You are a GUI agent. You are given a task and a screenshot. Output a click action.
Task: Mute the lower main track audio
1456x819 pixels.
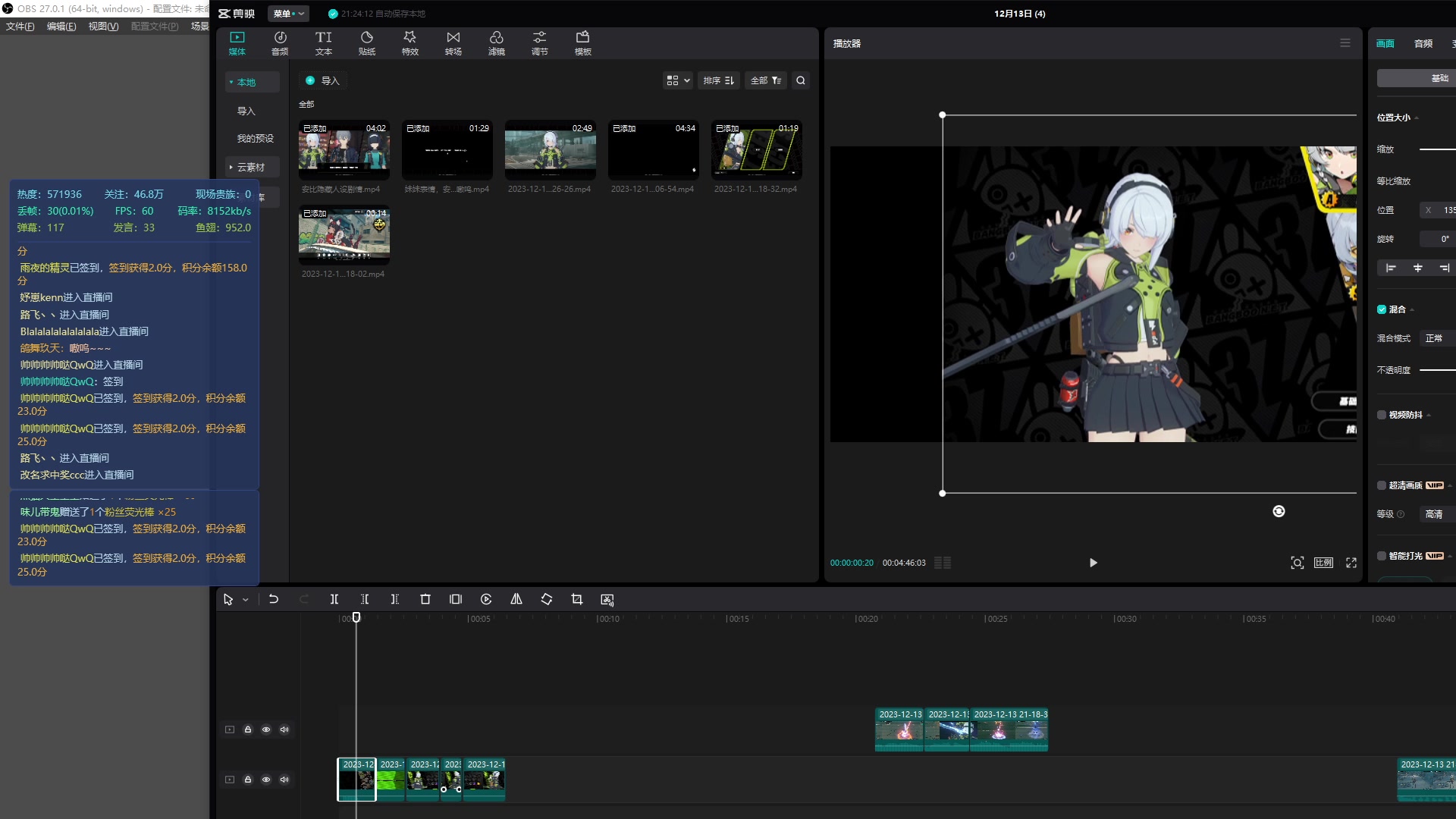[284, 780]
